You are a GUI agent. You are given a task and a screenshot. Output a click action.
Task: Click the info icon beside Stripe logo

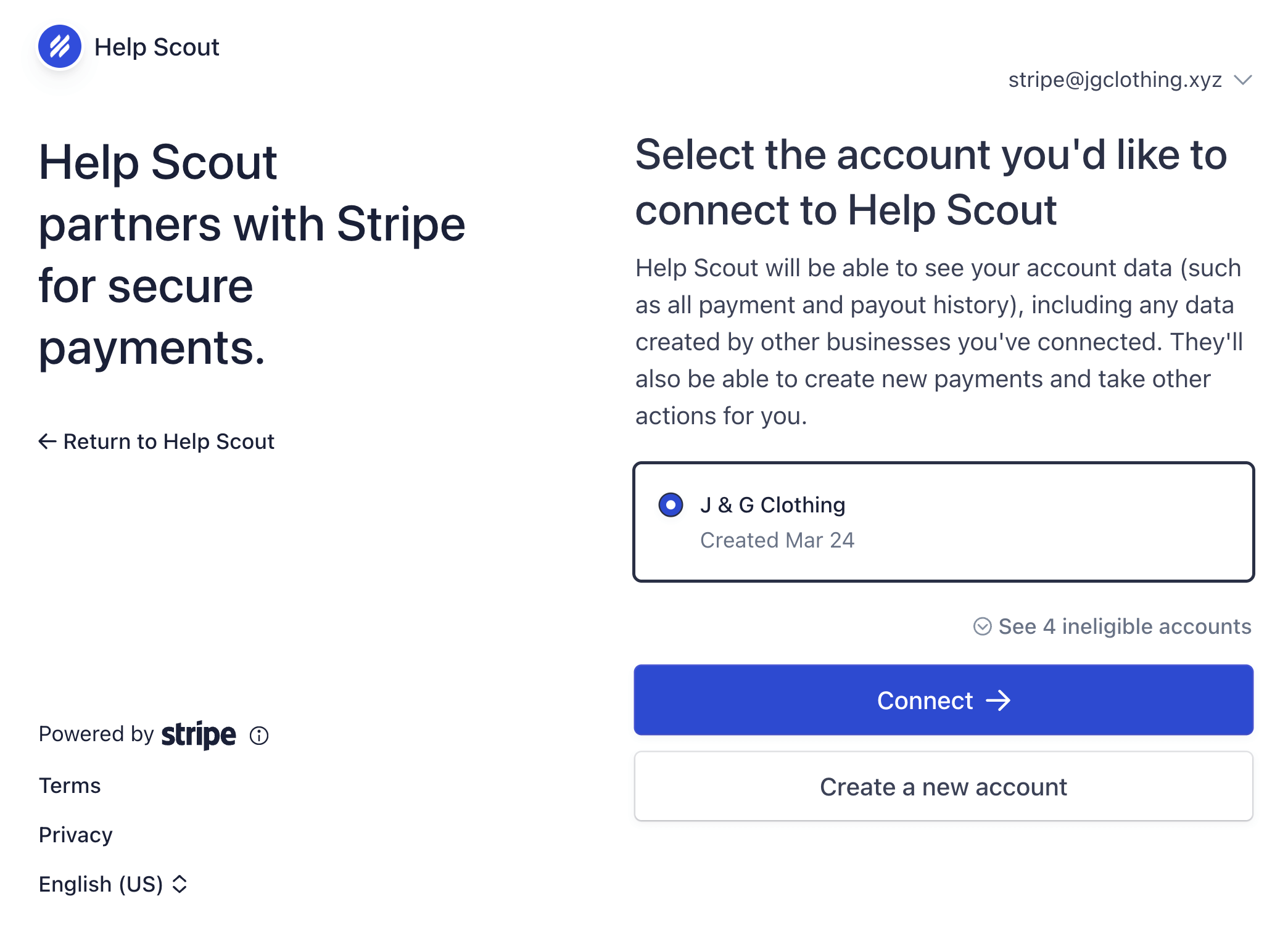click(x=259, y=735)
